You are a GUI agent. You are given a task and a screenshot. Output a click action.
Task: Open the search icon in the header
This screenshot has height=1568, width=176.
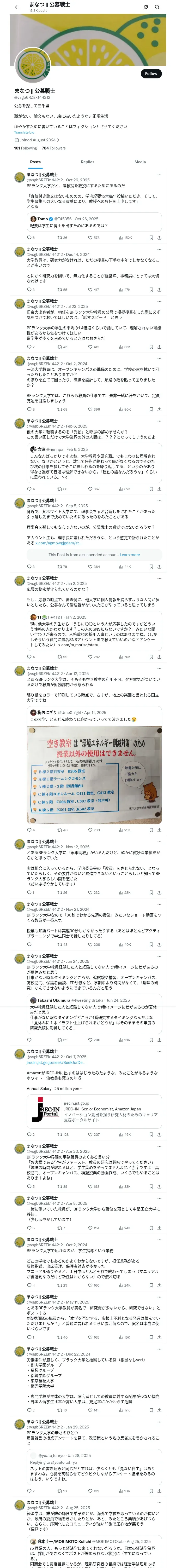[157, 7]
